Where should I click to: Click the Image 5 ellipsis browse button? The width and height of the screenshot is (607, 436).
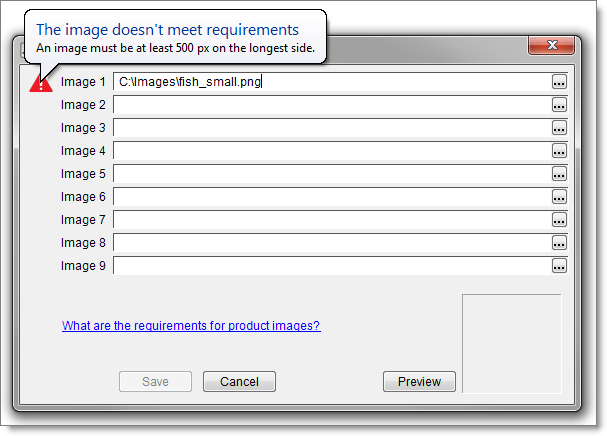[559, 174]
